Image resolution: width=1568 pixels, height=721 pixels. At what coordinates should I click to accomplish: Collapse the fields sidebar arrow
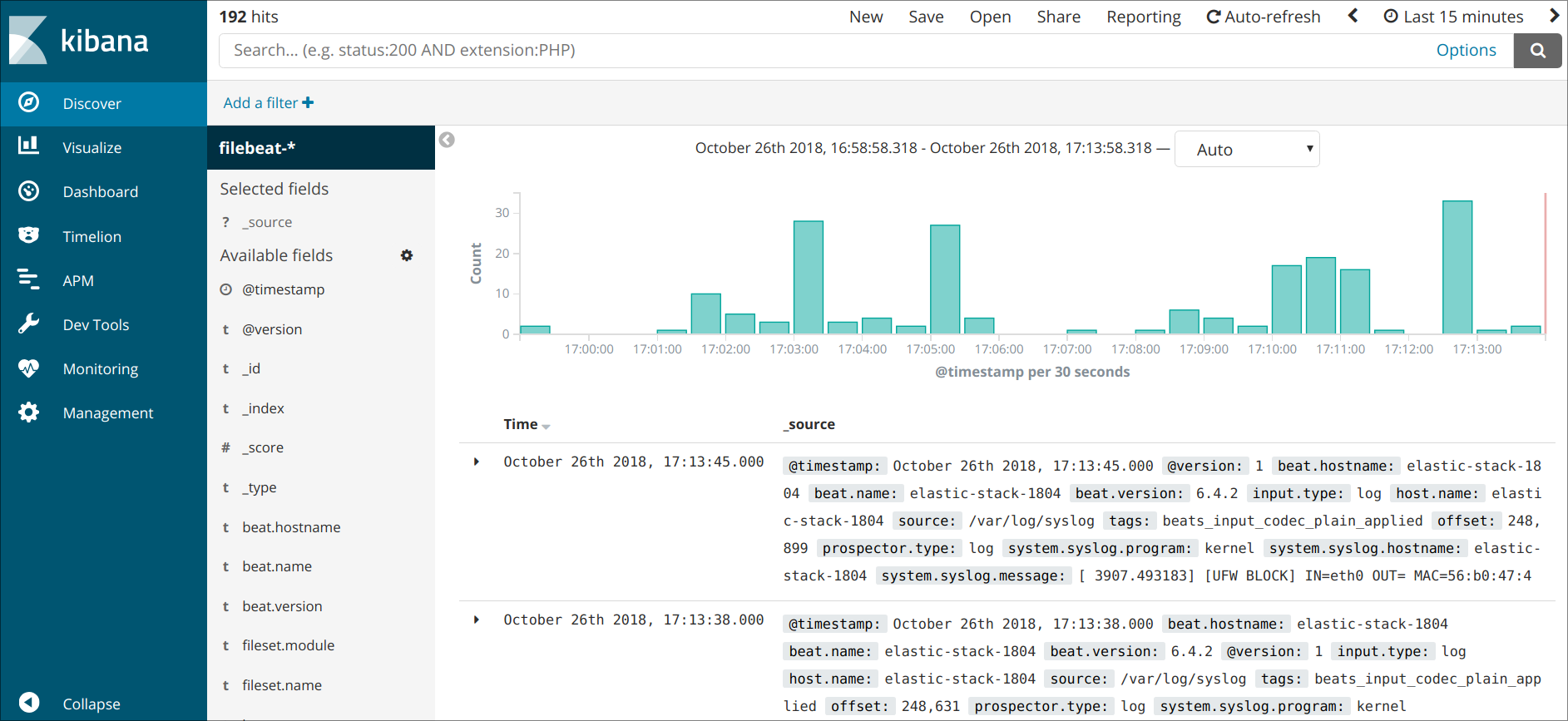(447, 140)
